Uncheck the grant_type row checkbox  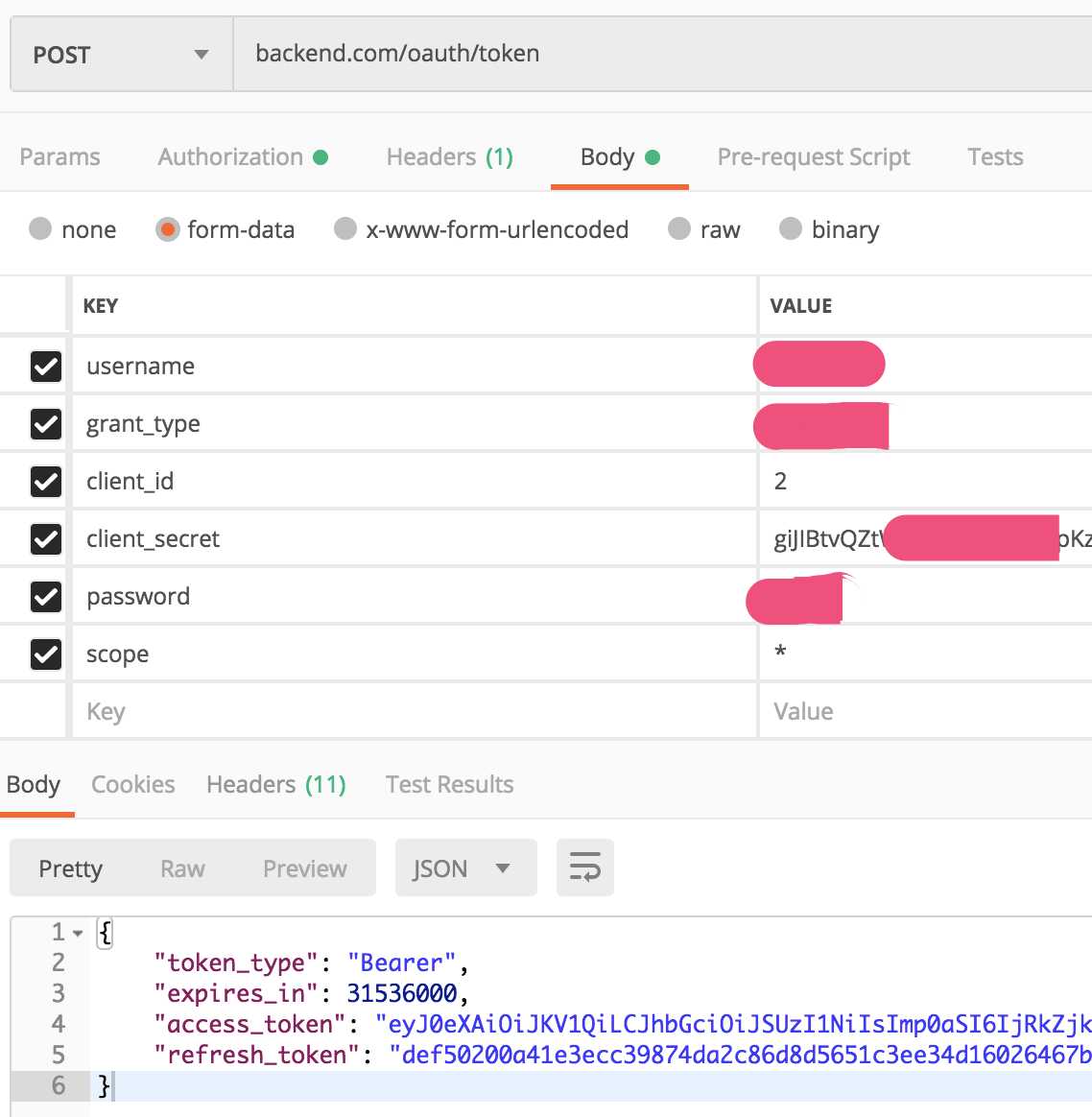tap(46, 424)
